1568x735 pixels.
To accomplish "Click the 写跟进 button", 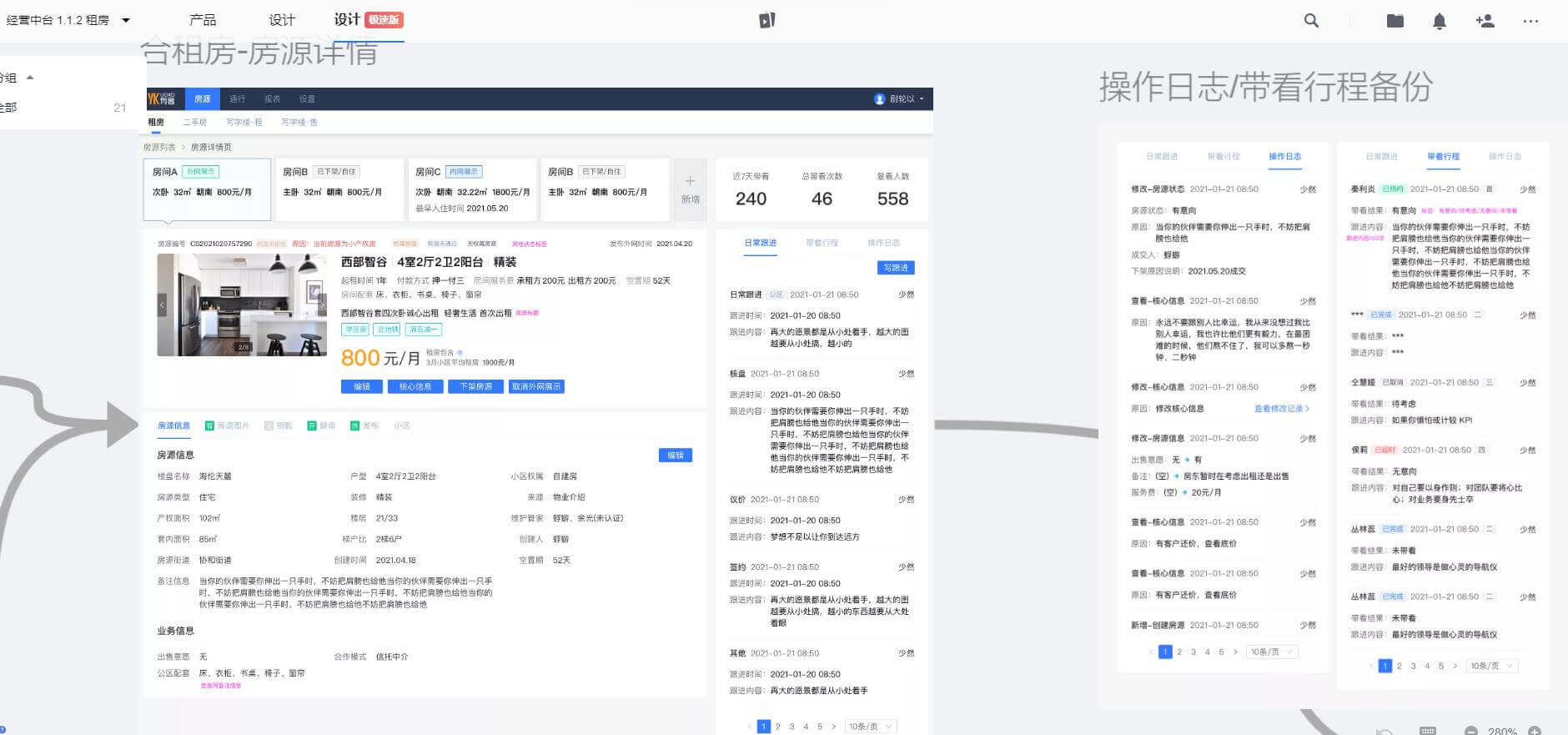I will (896, 268).
